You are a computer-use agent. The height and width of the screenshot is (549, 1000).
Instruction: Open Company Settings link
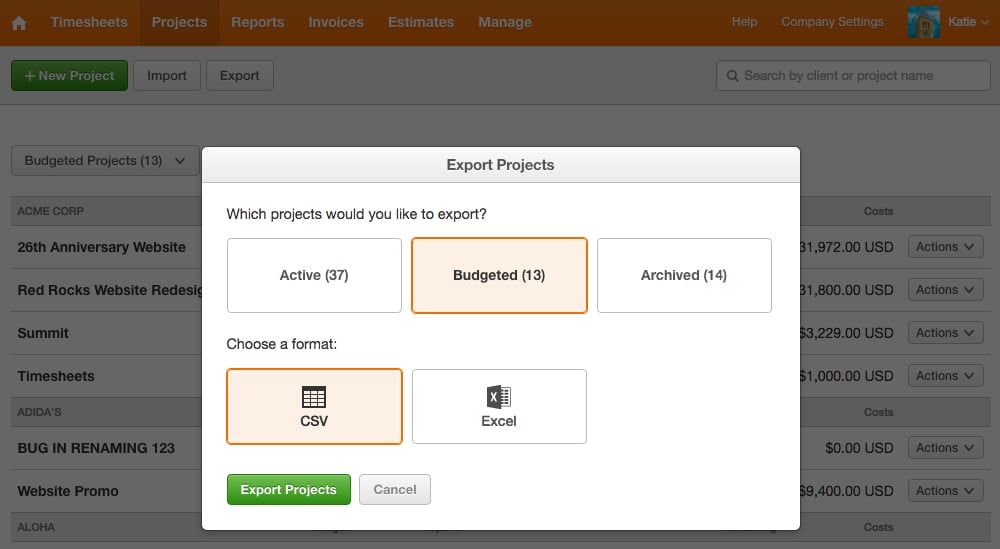click(832, 22)
